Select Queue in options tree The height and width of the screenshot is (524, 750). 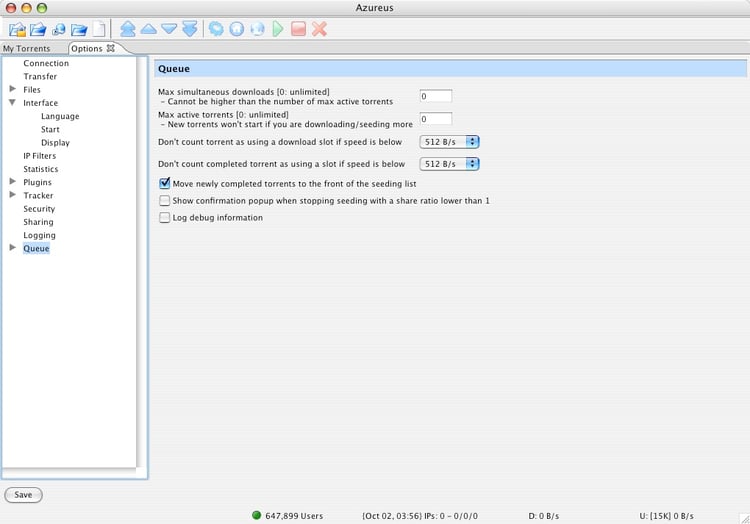[36, 248]
